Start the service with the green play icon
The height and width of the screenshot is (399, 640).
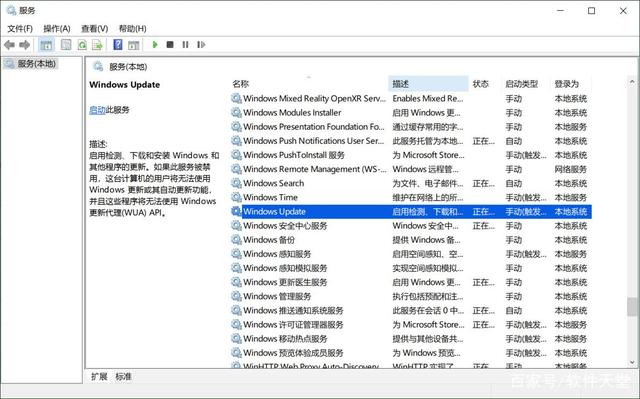tap(155, 44)
